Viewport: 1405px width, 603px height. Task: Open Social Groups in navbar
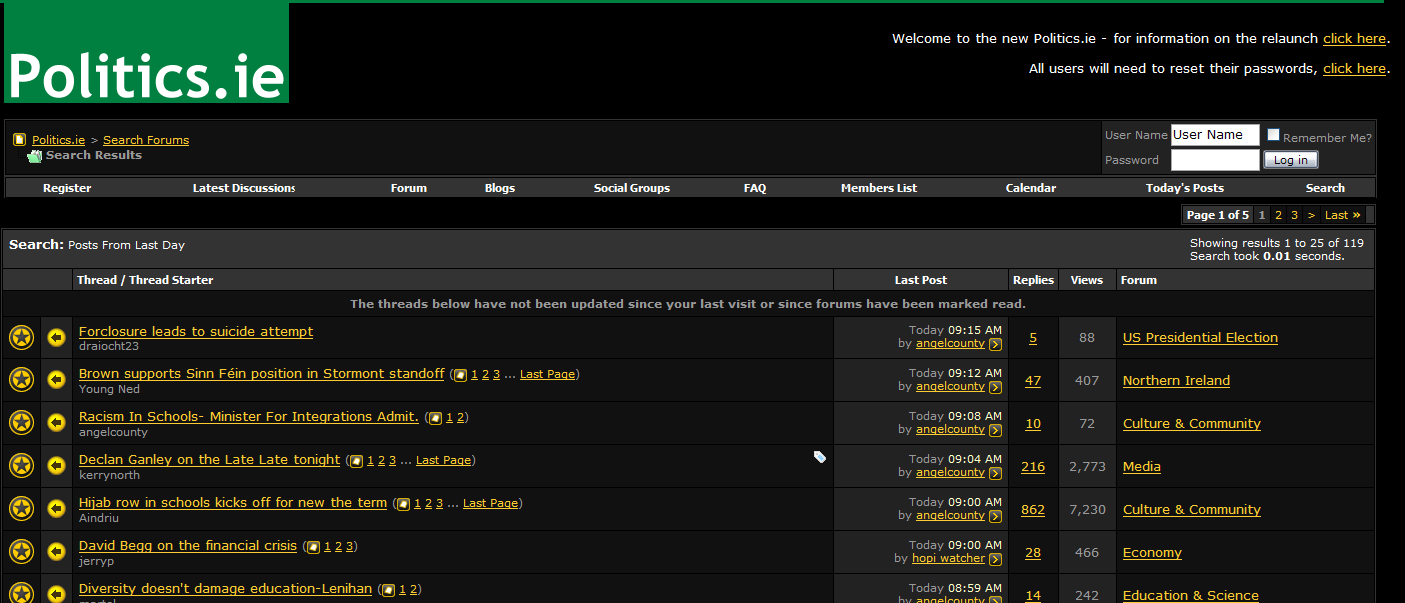tap(632, 188)
